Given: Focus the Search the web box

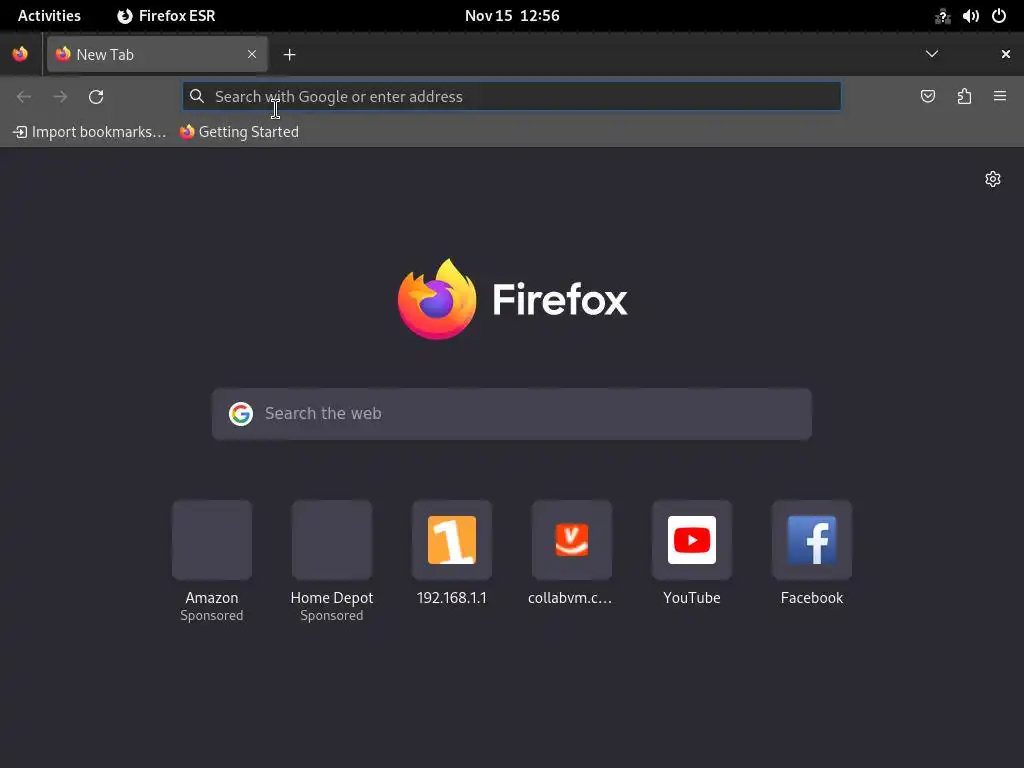Looking at the screenshot, I should pos(512,414).
